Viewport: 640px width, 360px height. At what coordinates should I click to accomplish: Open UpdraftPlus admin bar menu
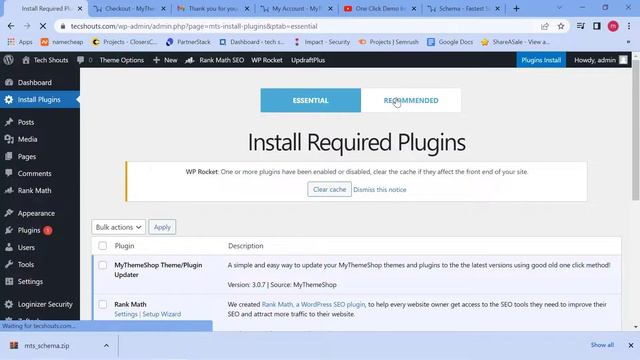tap(308, 60)
